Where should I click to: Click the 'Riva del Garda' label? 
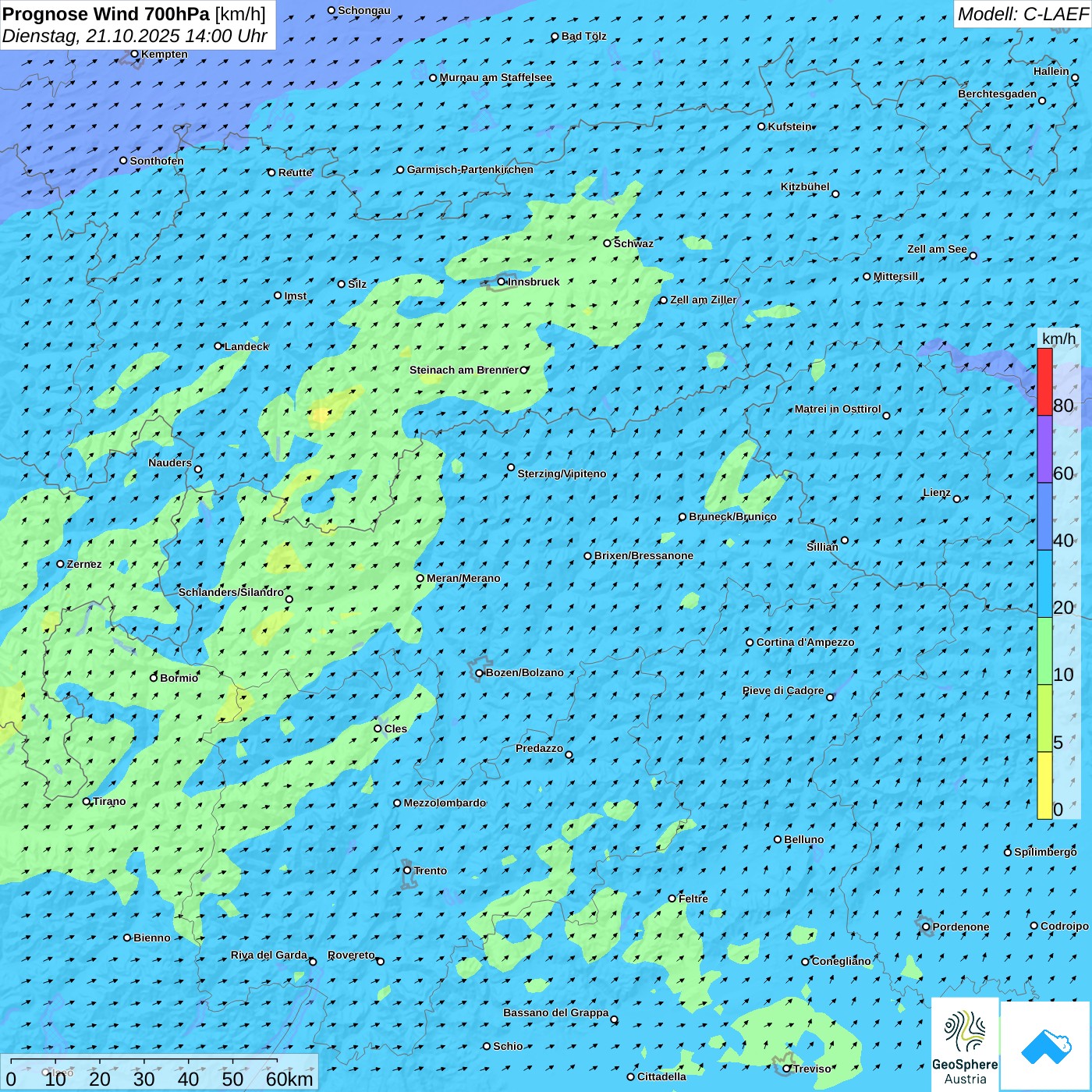(269, 955)
